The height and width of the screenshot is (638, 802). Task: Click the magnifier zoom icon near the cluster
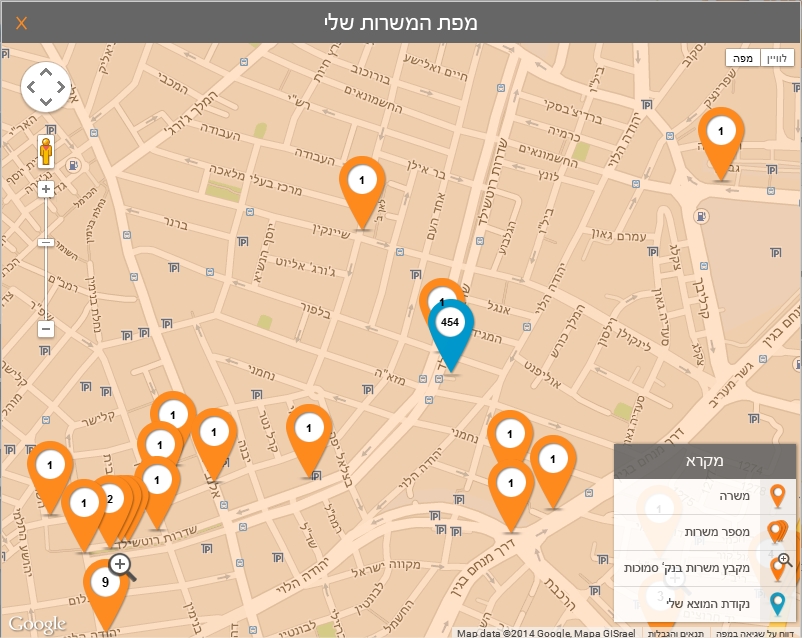(x=122, y=567)
